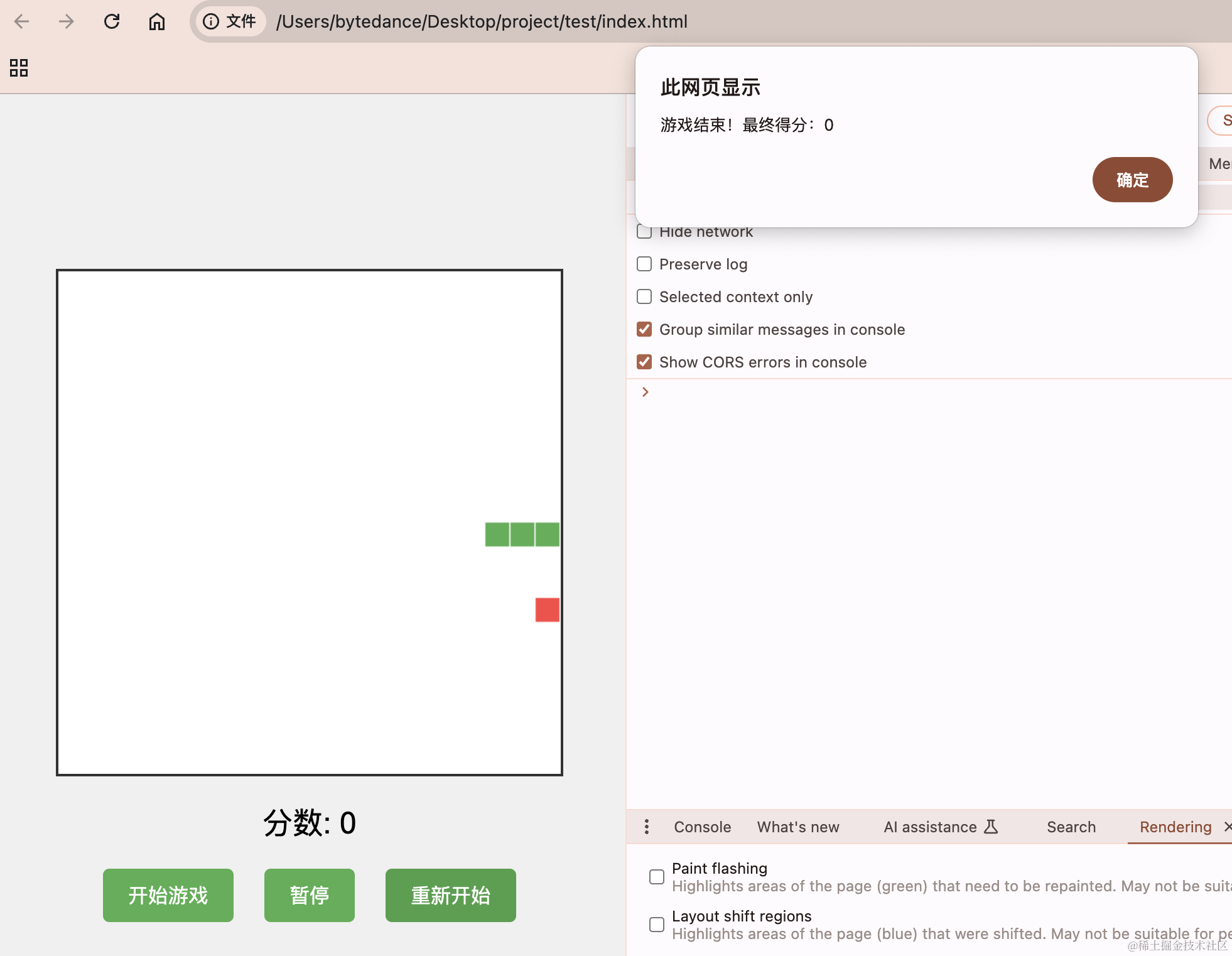Start the game with 开始游戏

(x=168, y=895)
